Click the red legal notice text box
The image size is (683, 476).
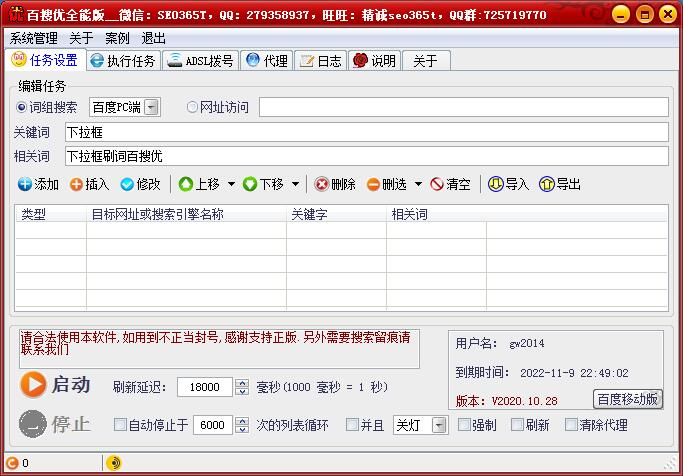click(x=219, y=348)
